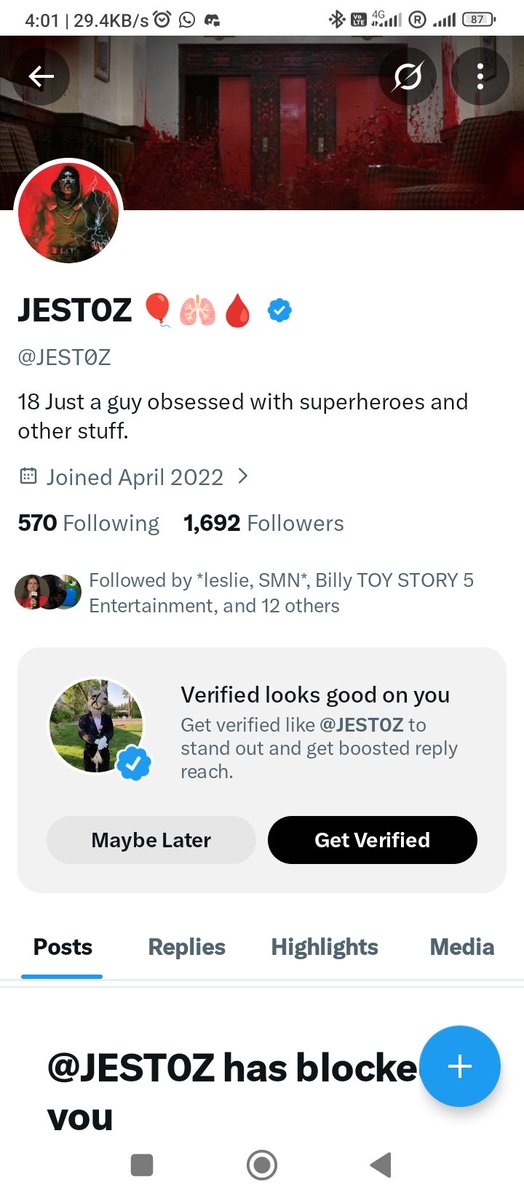The width and height of the screenshot is (524, 1200).
Task: Tap the Android home circle button
Action: pos(262,1164)
